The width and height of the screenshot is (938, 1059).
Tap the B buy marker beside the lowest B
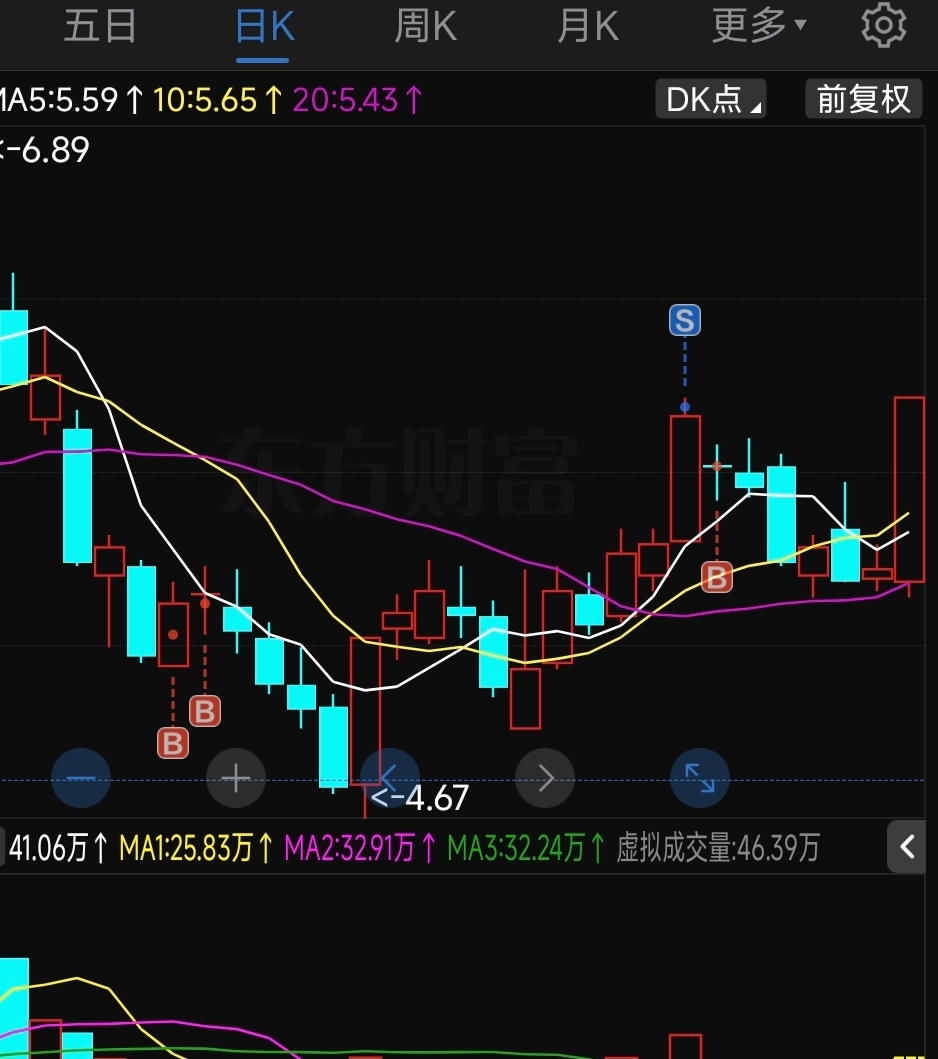pyautogui.click(x=205, y=711)
